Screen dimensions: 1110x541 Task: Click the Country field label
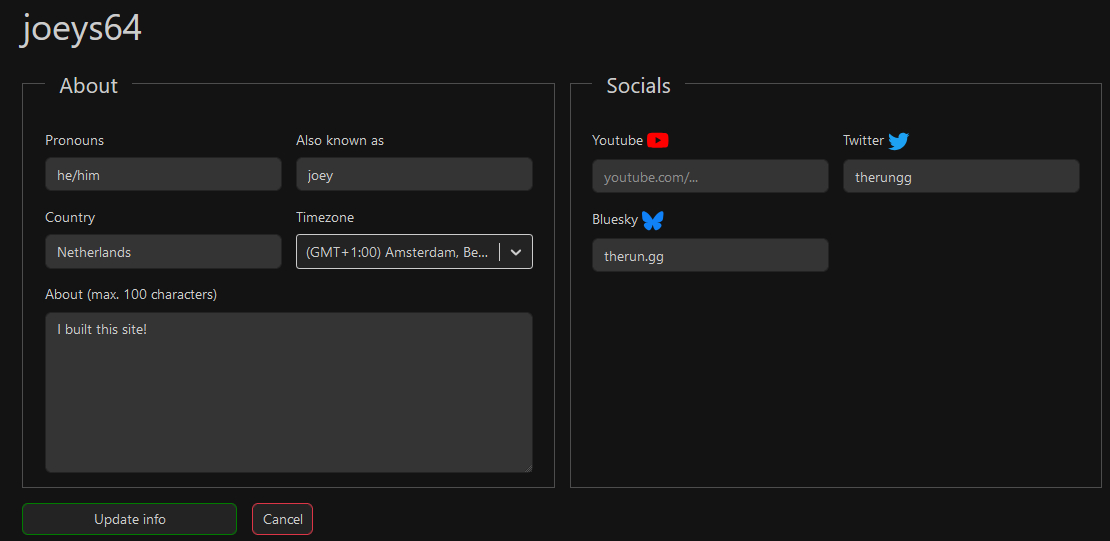pyautogui.click(x=70, y=217)
